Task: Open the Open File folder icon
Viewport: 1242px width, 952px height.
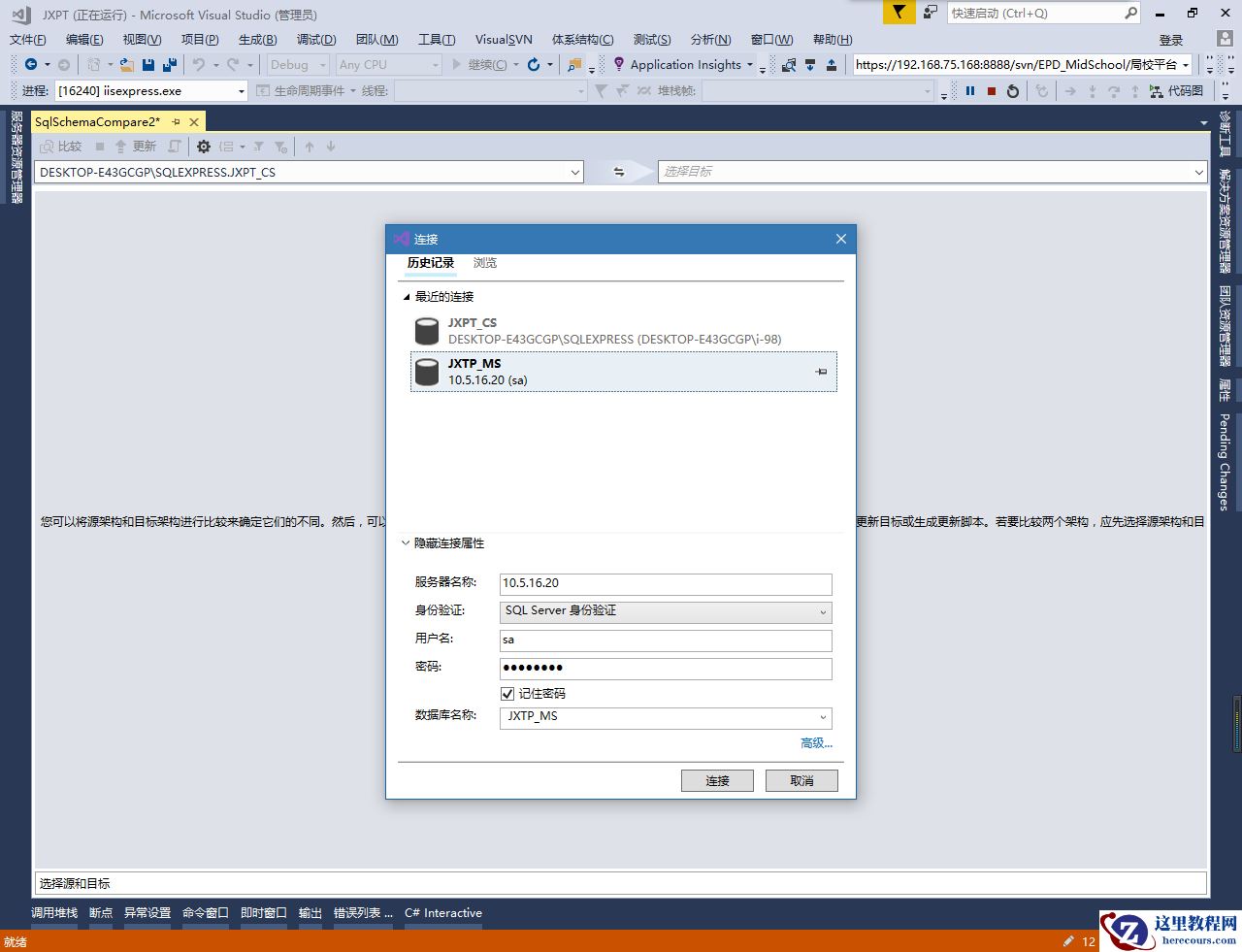Action: pos(126,65)
